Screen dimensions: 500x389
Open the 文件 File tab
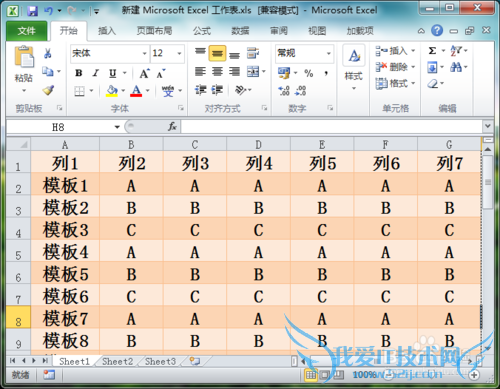click(x=27, y=31)
